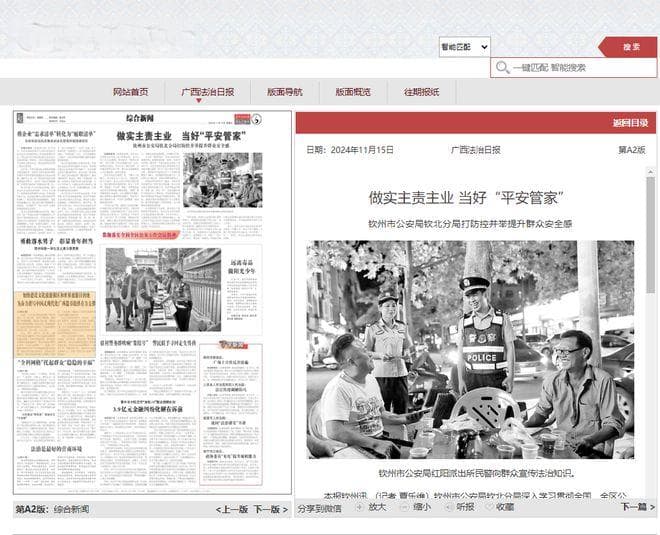660x535 pixels.
Task: Click headline 法治是最好的营商环境
Action: pos(56,449)
